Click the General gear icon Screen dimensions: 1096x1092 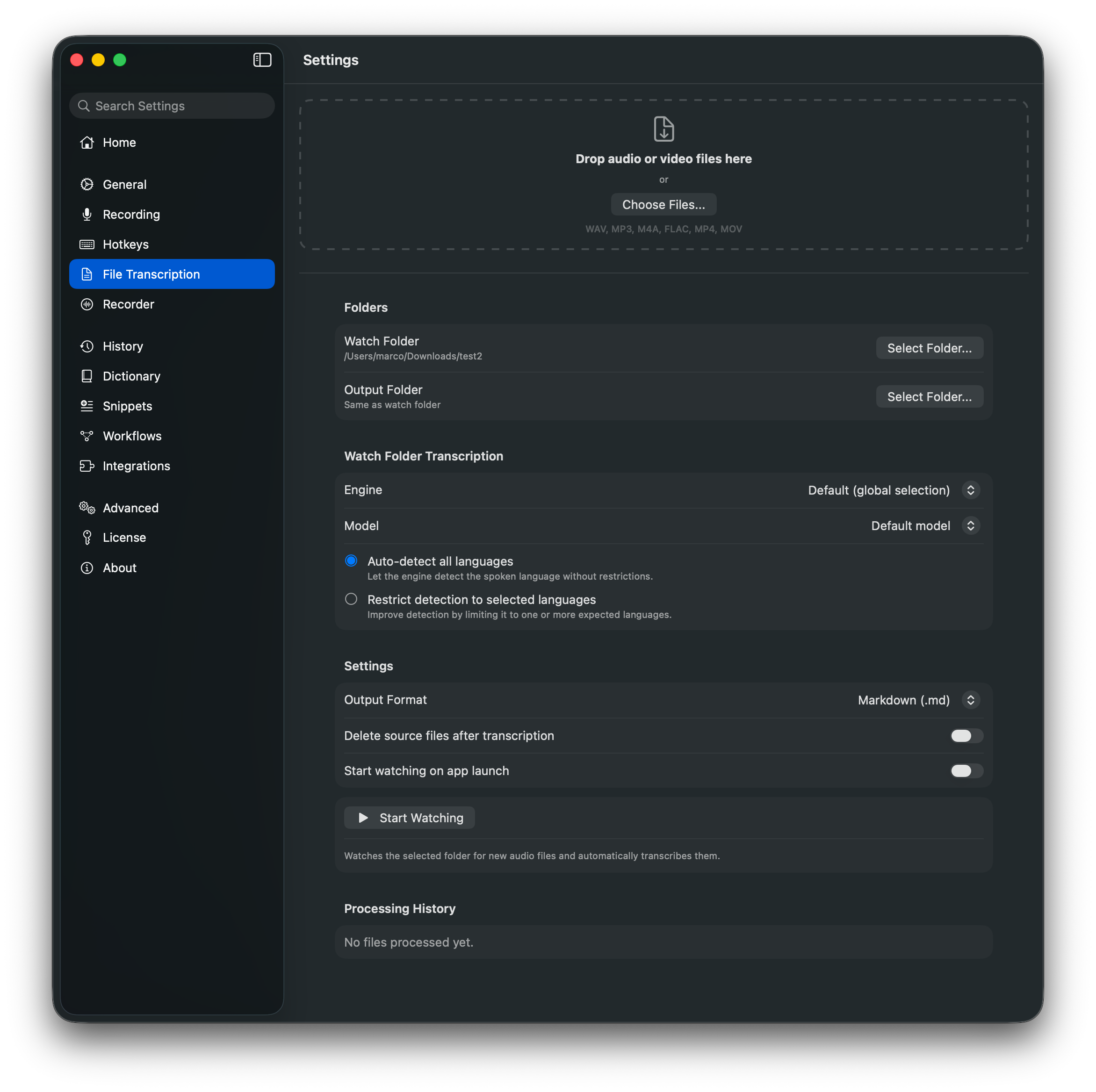tap(87, 184)
